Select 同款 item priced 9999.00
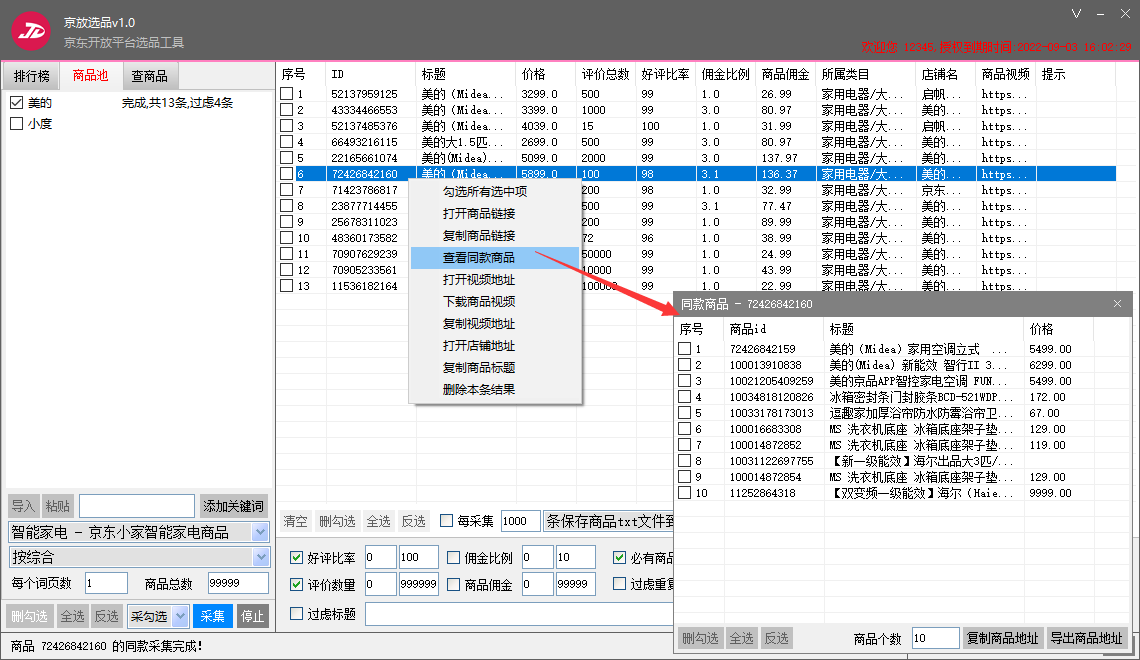The width and height of the screenshot is (1140, 660). click(x=1050, y=493)
